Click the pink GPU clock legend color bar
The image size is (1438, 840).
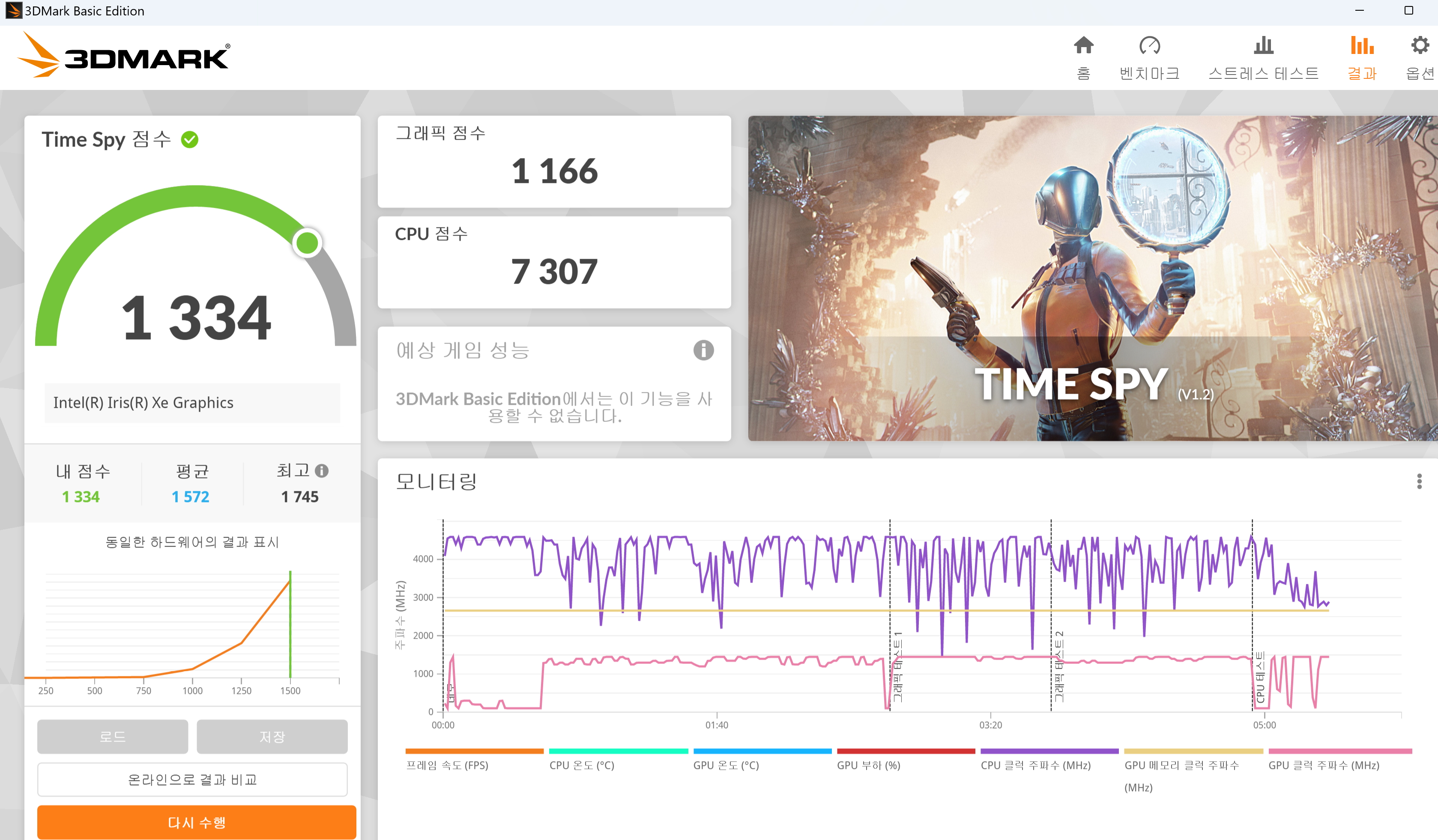point(1340,751)
